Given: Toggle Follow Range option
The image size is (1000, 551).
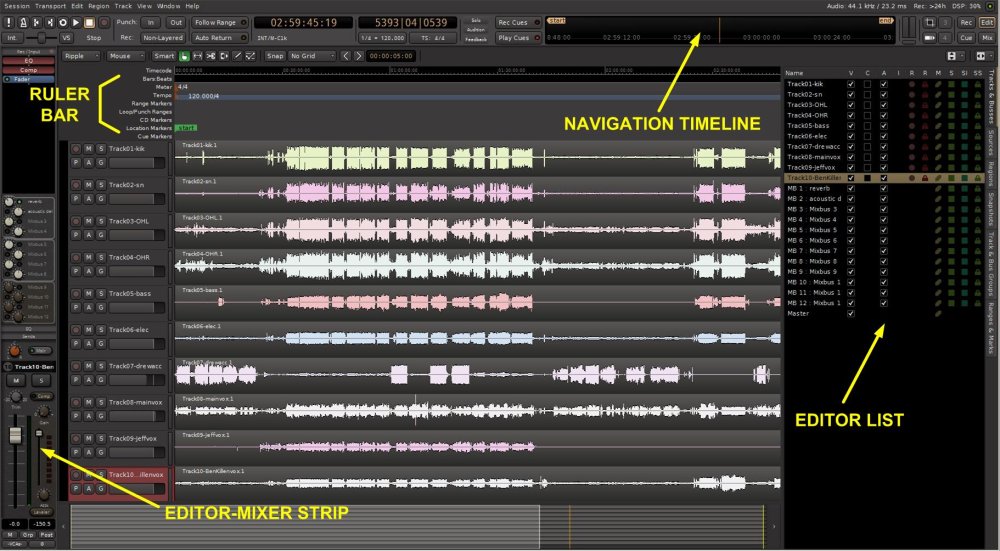Looking at the screenshot, I should tap(220, 22).
